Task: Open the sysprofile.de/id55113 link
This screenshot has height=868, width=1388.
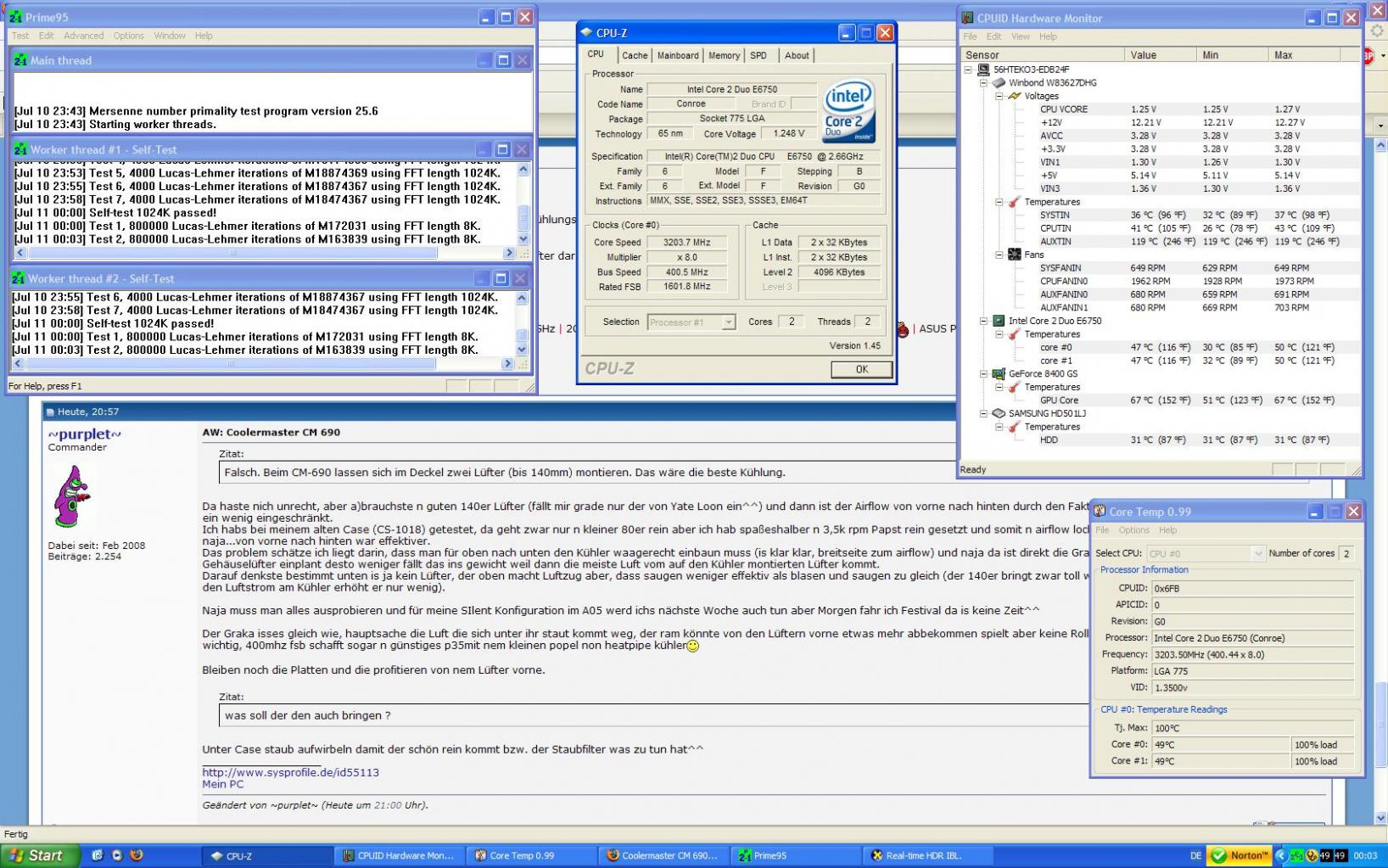Action: tap(290, 772)
